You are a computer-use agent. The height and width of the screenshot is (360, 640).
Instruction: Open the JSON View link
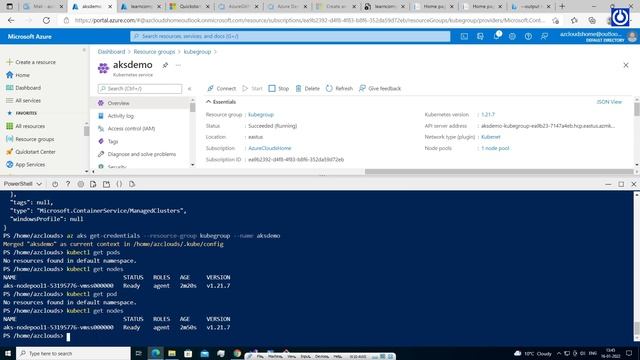(609, 102)
